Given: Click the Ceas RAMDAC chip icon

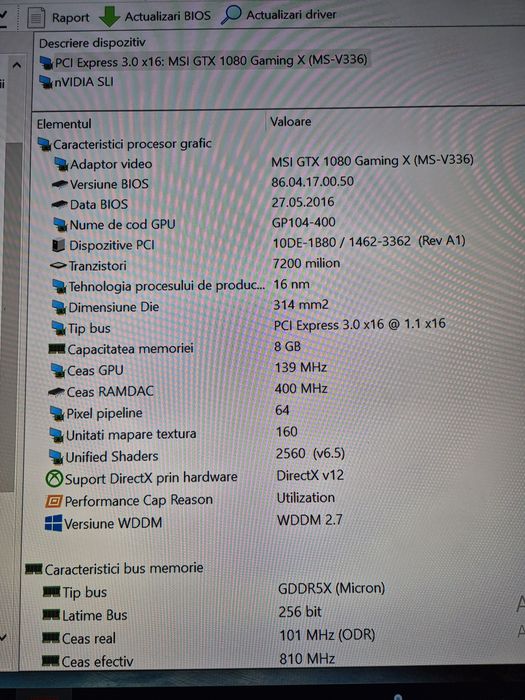Looking at the screenshot, I should tap(56, 392).
